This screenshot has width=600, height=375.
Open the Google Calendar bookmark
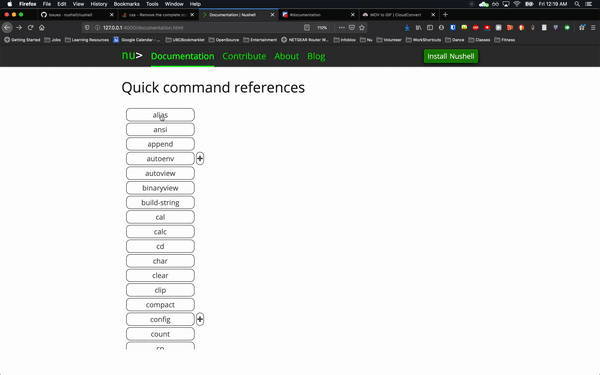point(137,40)
